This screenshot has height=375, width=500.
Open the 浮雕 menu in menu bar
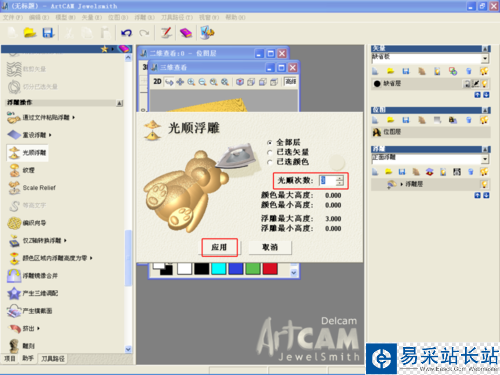[x=145, y=17]
